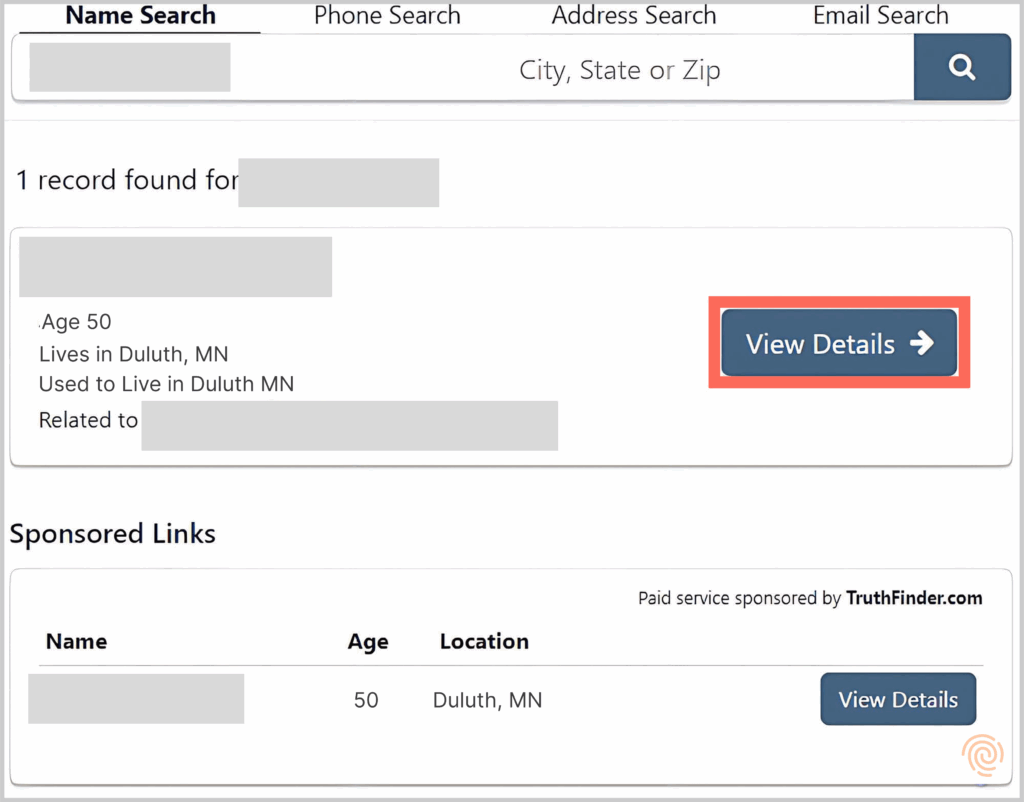Click the Lives in Duluth, MN text
1024x802 pixels.
pos(134,354)
